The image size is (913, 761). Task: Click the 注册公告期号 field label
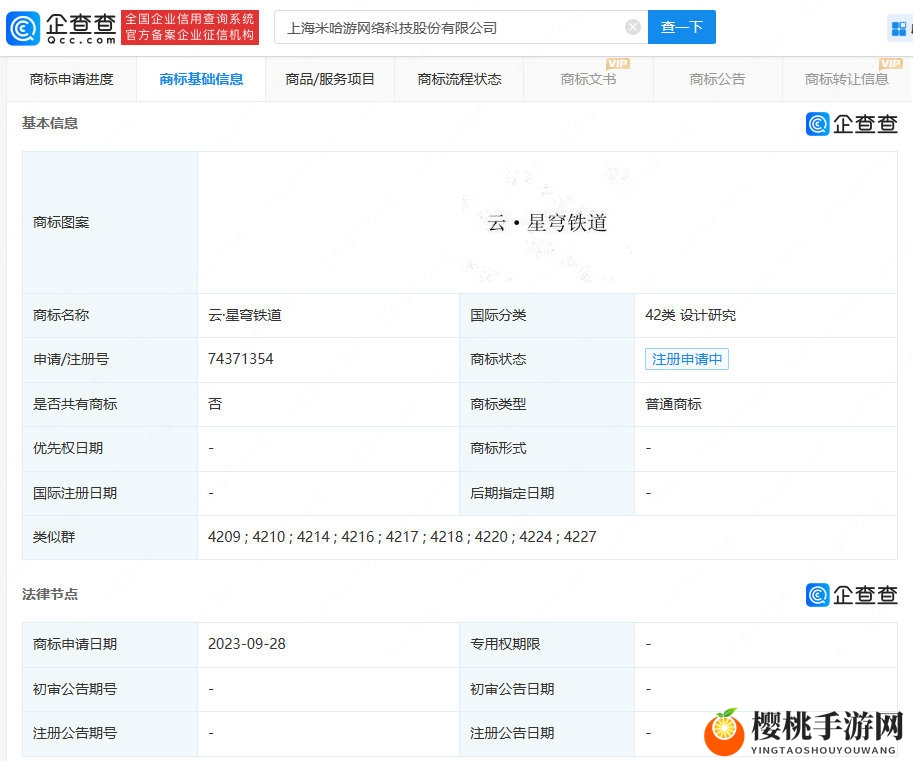coord(75,733)
